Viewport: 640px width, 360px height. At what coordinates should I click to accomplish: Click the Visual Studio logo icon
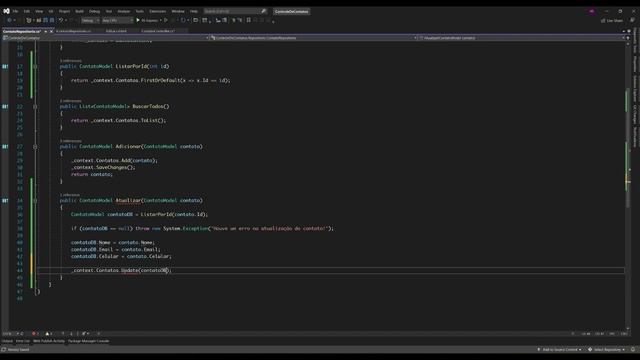tap(6, 11)
